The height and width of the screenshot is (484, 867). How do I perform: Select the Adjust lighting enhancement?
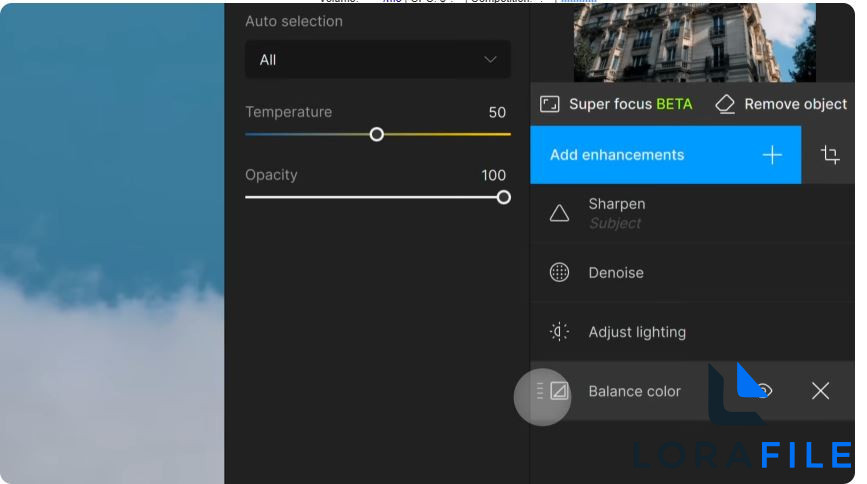point(692,332)
